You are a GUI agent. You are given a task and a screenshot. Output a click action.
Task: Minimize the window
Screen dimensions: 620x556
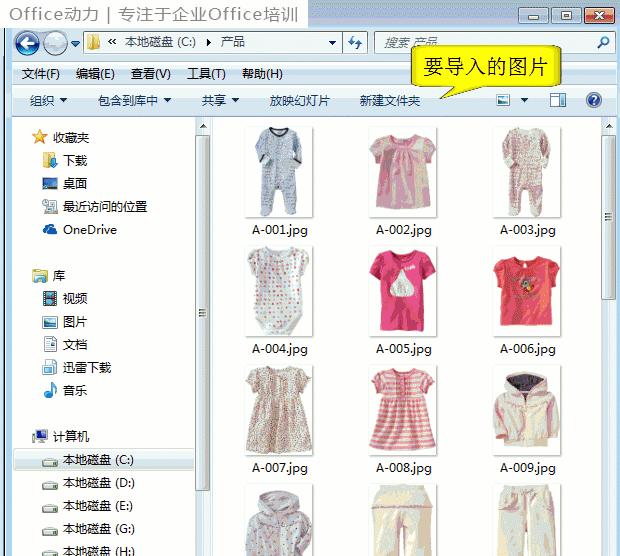click(533, 16)
